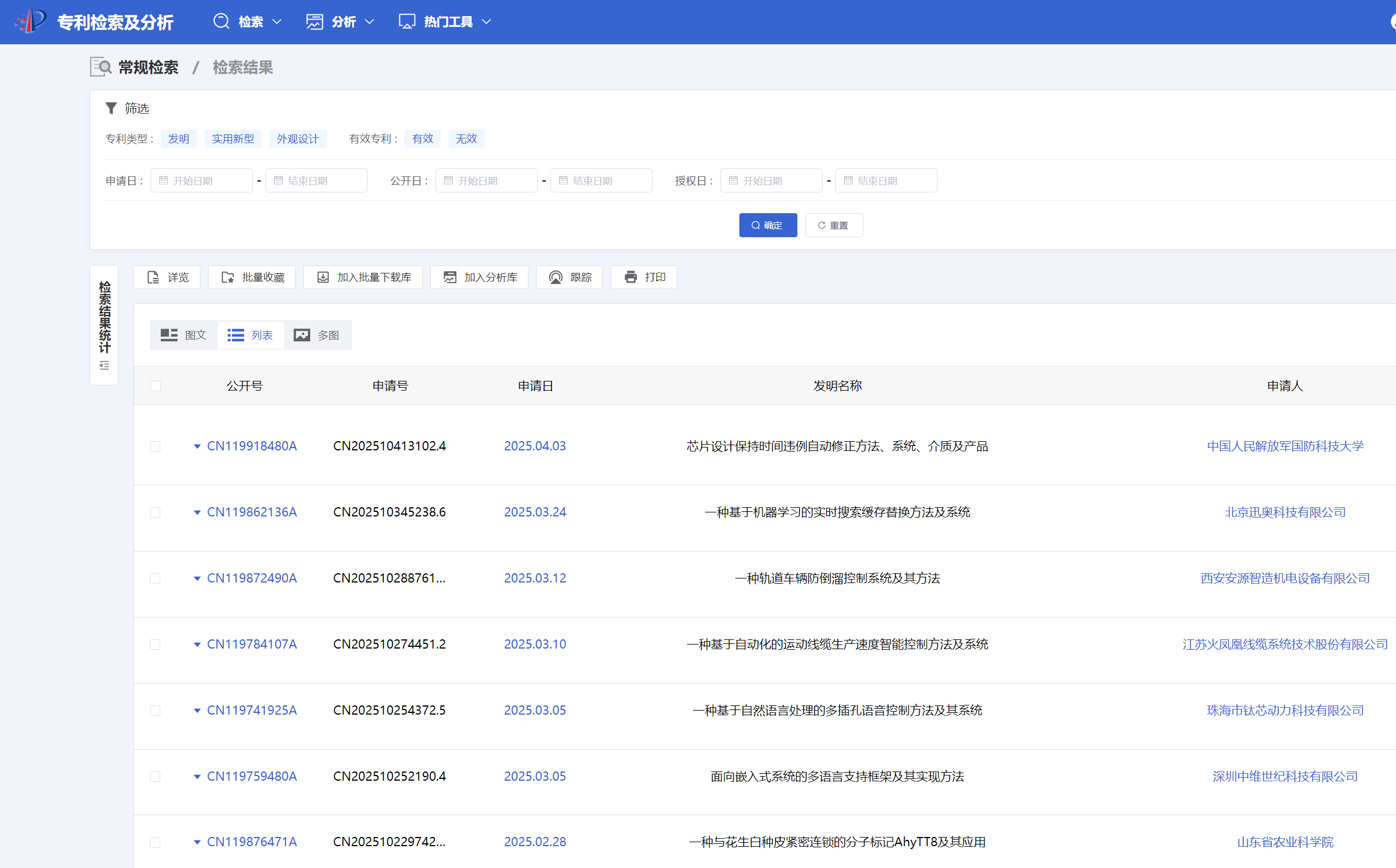The height and width of the screenshot is (868, 1396).
Task: Tick the checkbox for CN119862136A row
Action: coord(155,512)
